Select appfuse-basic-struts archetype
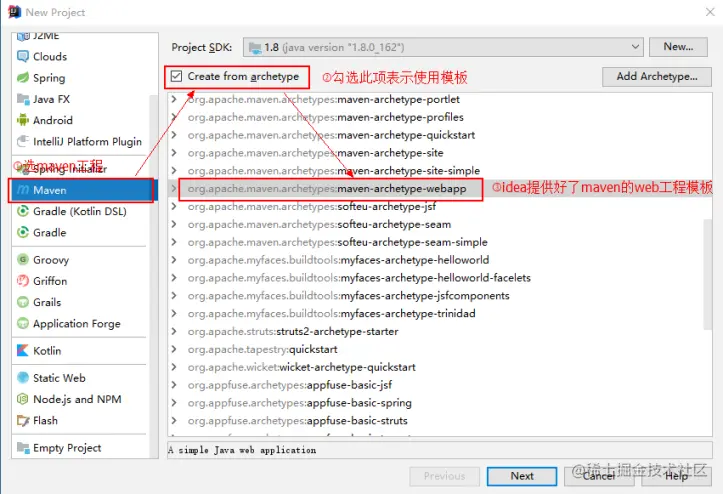723x494 pixels. 297,421
